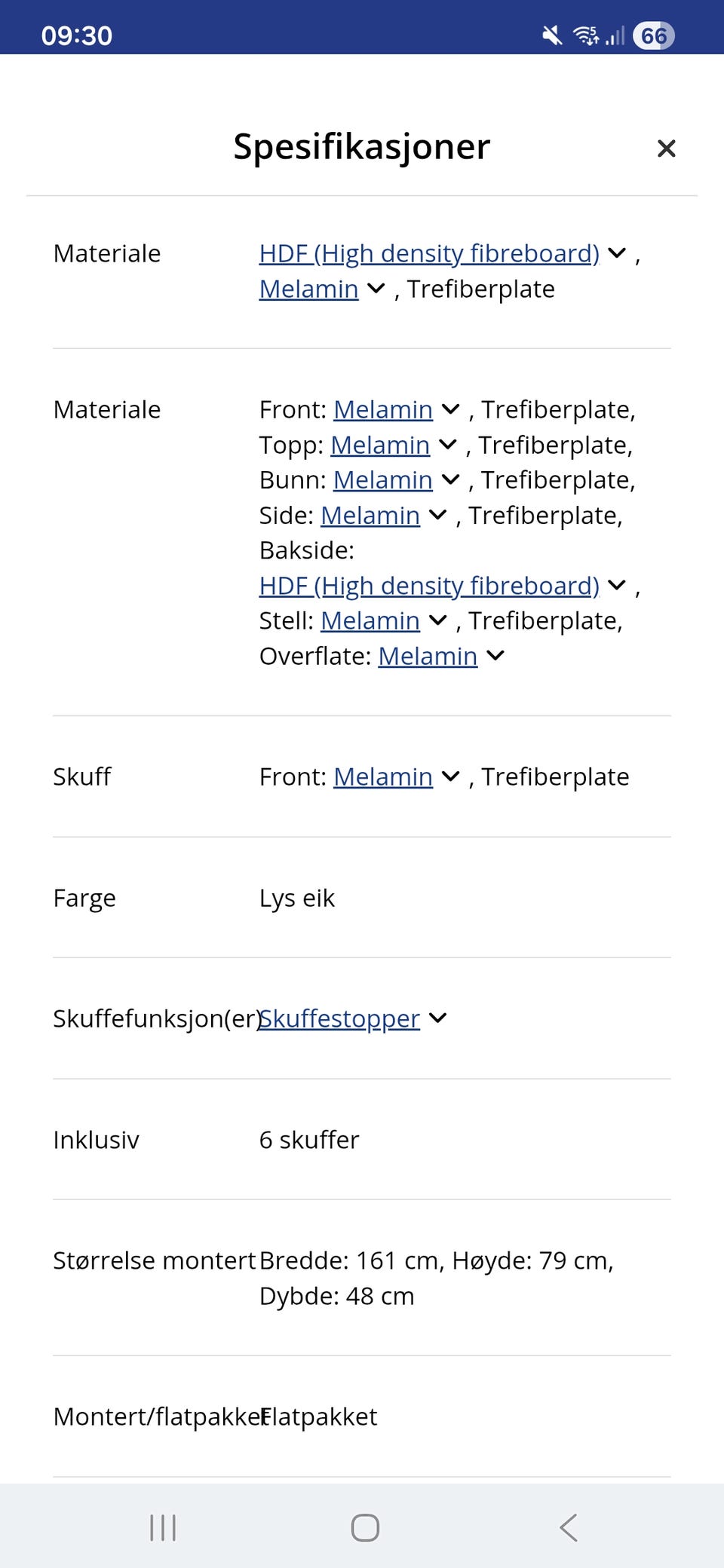
Task: Close the Spesifikasjoner dialog
Action: point(667,148)
